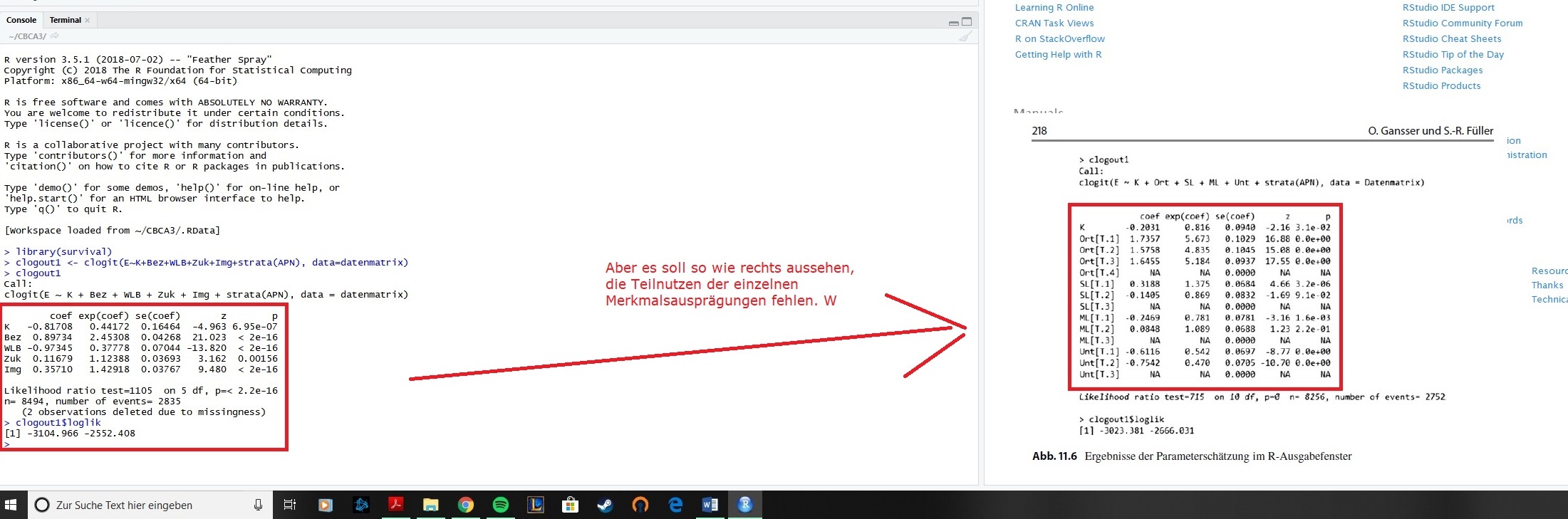1568x519 pixels.
Task: Launch Google Chrome from the taskbar
Action: click(465, 505)
